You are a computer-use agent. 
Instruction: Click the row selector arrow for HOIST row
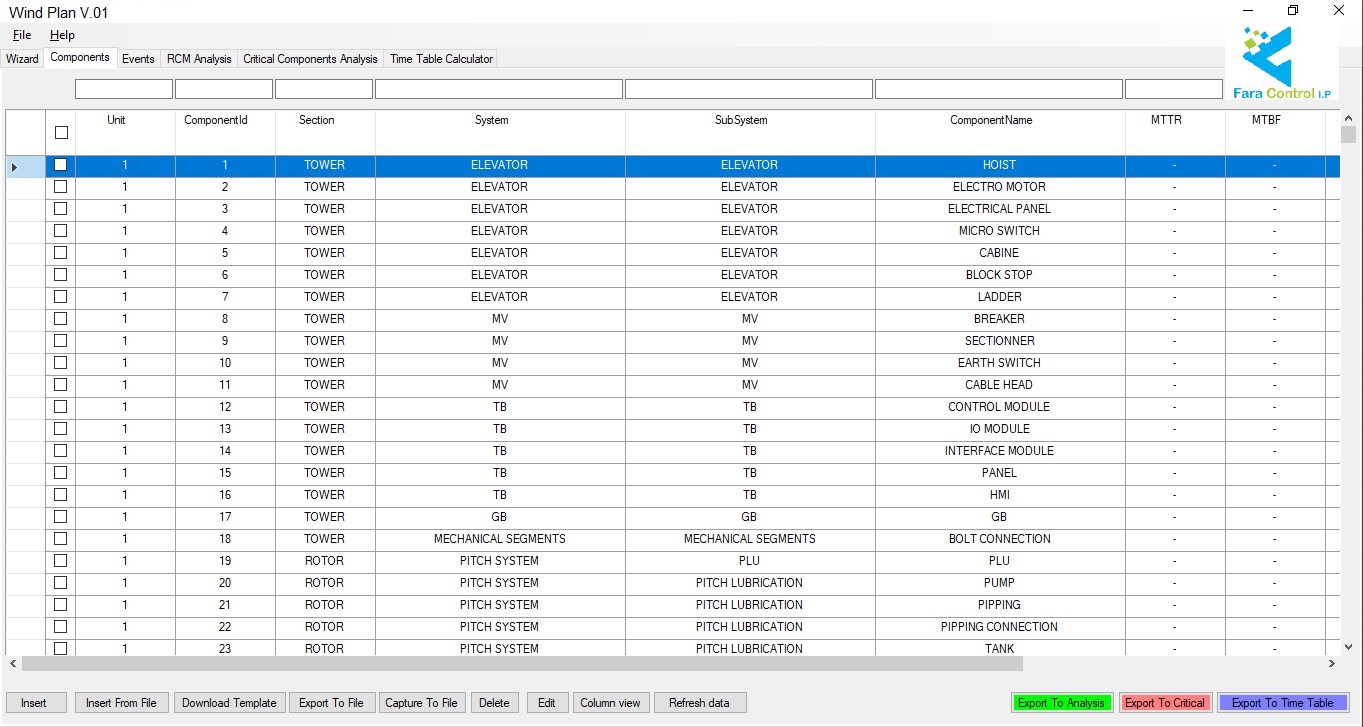[14, 166]
